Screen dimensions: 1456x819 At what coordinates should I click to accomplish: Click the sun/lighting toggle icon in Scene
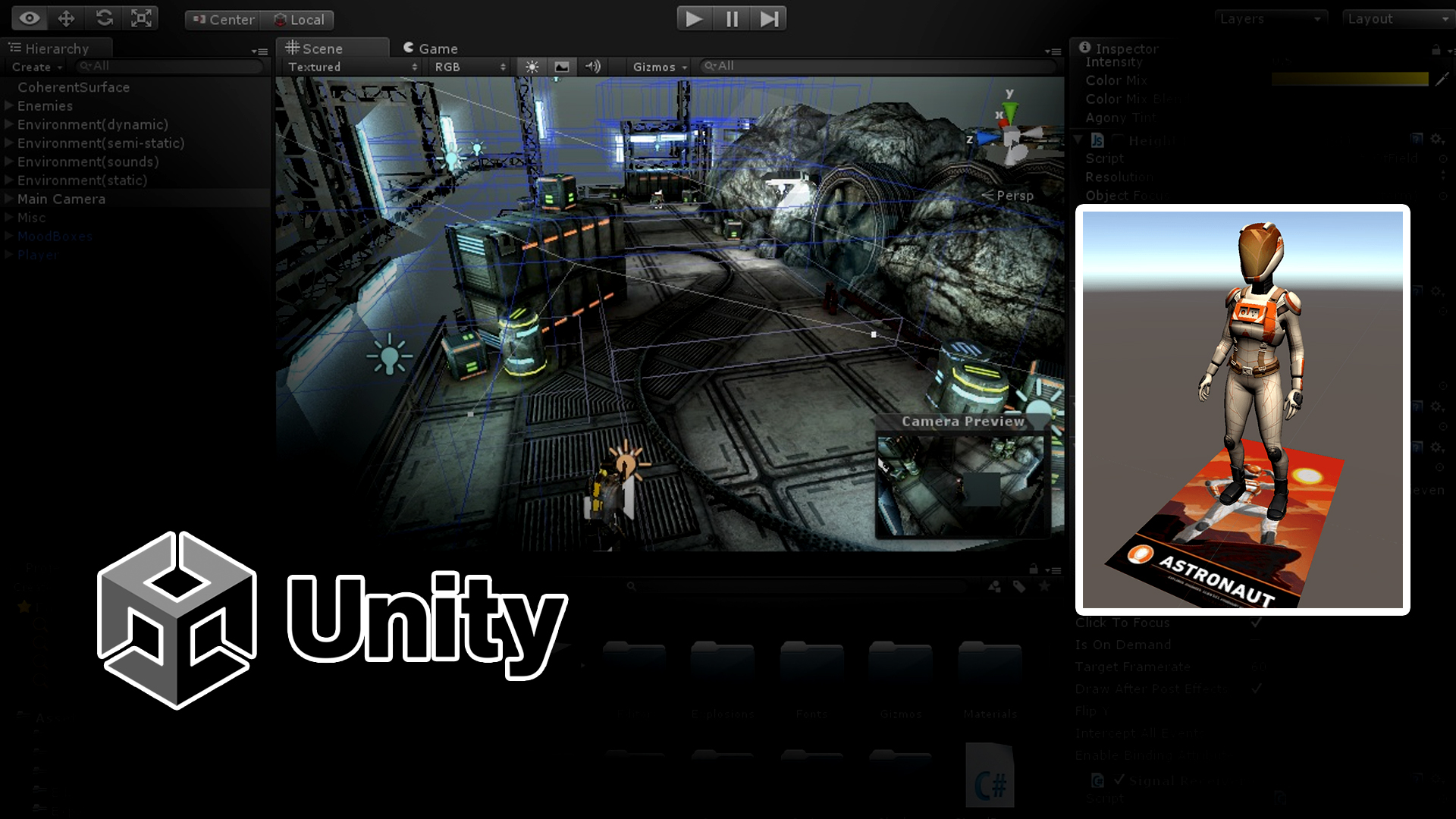tap(529, 67)
